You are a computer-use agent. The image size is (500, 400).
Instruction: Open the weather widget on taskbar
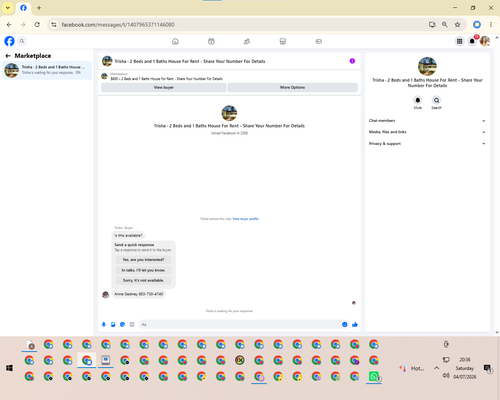pos(412,368)
